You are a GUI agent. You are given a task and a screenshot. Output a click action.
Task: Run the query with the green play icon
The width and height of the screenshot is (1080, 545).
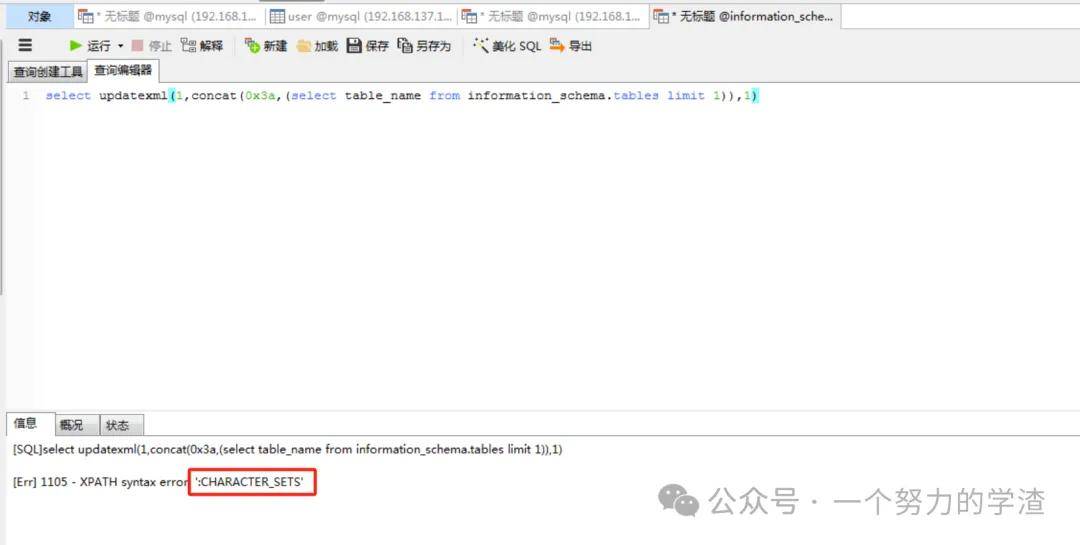point(76,45)
